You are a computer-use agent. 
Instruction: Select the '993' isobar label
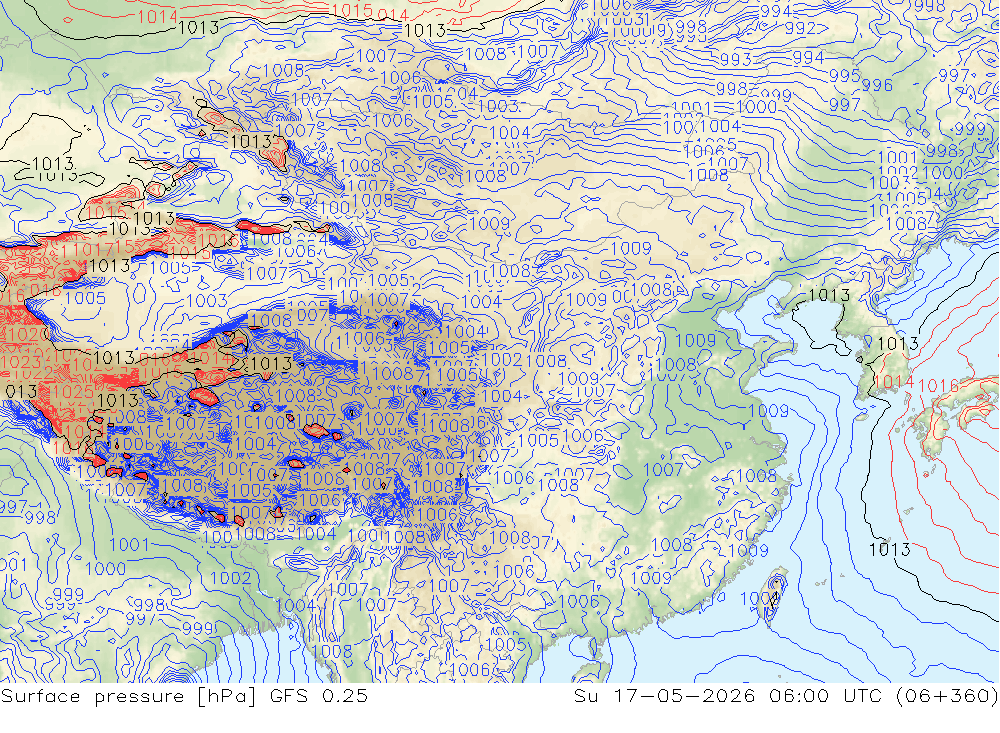[x=736, y=59]
